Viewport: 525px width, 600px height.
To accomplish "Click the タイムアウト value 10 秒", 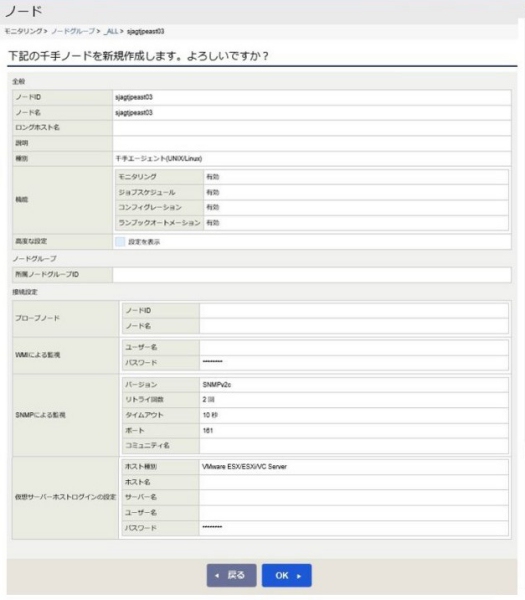I will (x=210, y=415).
